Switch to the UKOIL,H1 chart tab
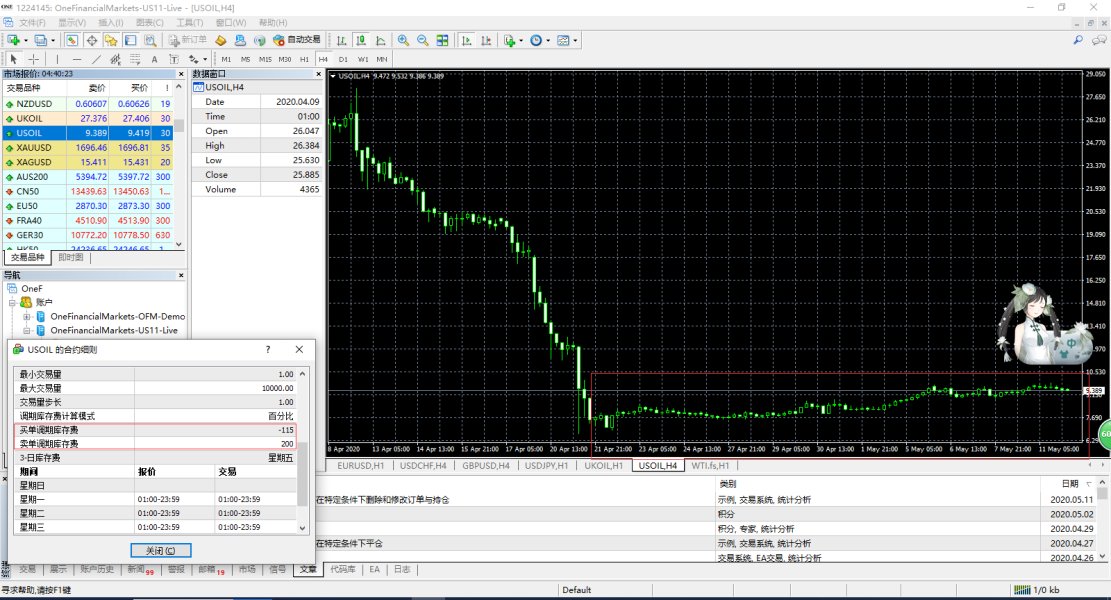The image size is (1111, 600). point(605,465)
